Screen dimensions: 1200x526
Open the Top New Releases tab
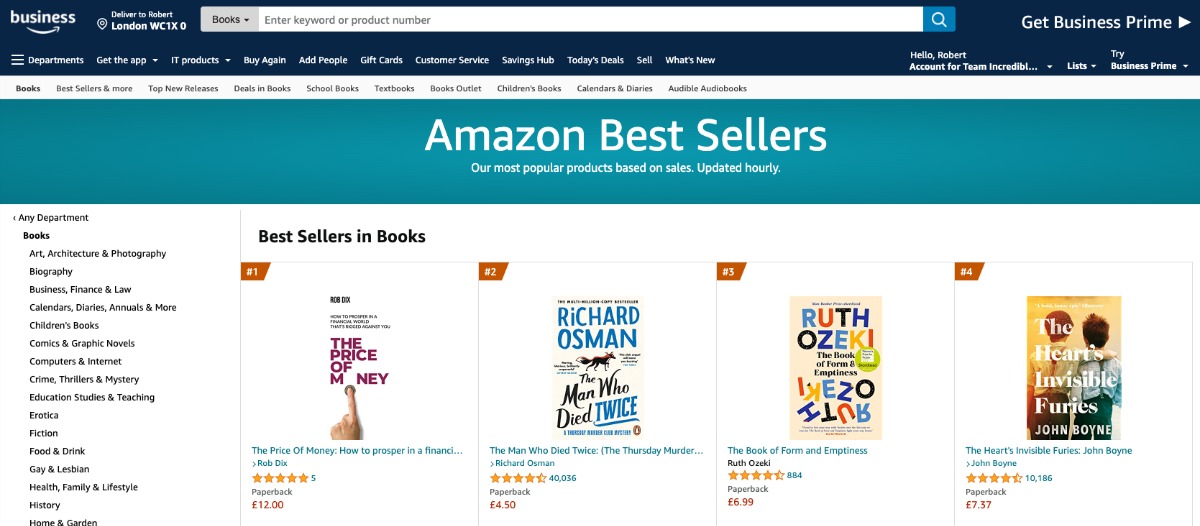(x=183, y=88)
